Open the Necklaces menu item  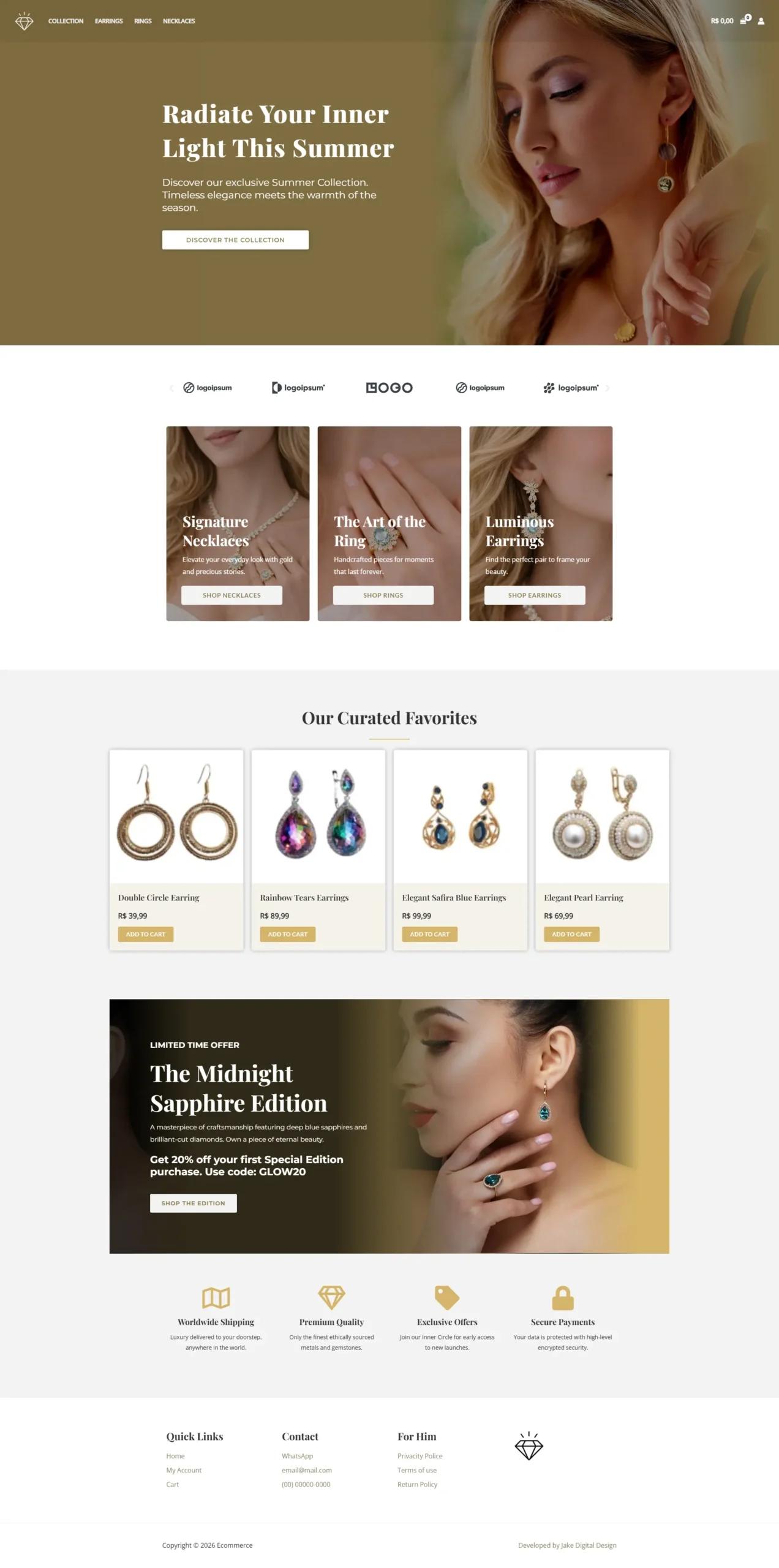coord(179,21)
